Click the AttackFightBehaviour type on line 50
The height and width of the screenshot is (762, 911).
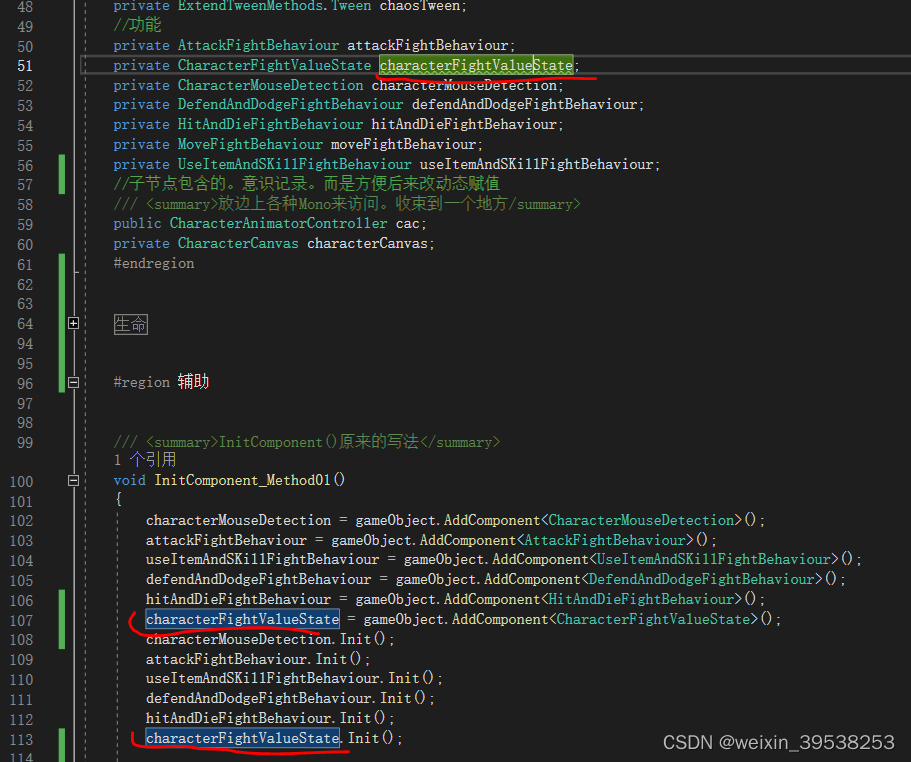click(258, 45)
